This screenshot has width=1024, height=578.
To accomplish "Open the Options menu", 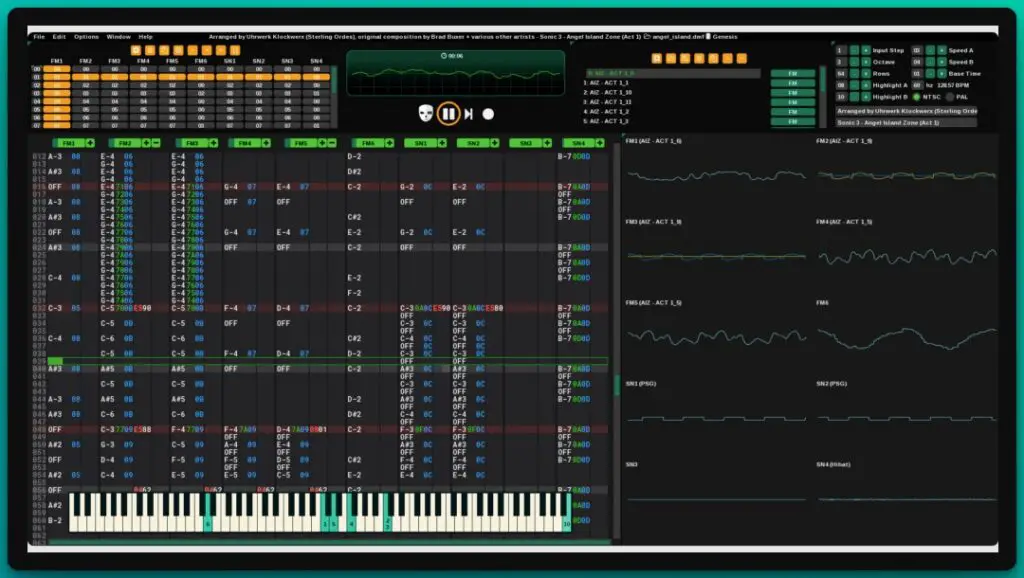I will click(x=86, y=36).
